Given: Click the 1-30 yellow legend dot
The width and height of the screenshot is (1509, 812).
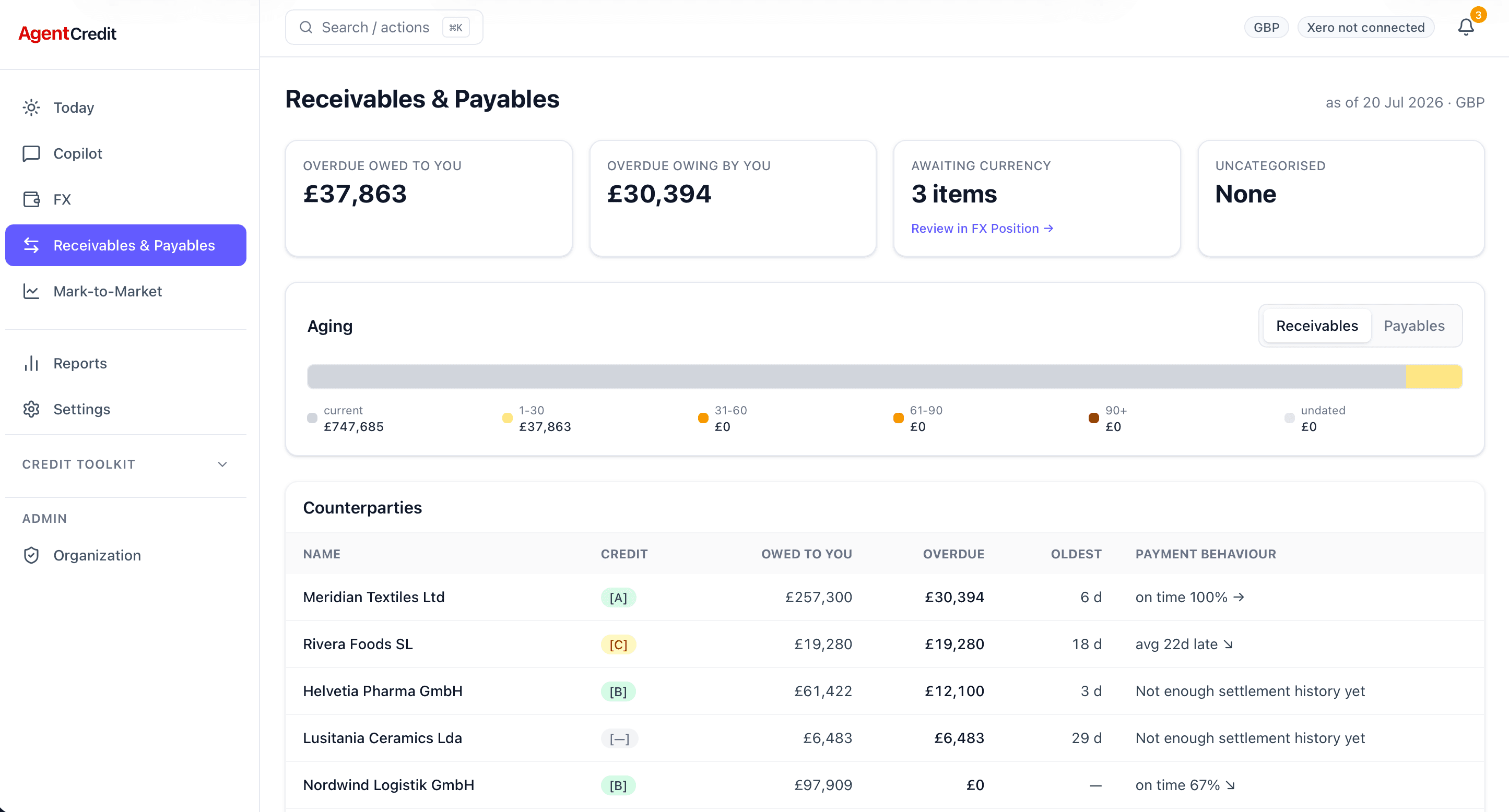Looking at the screenshot, I should tap(508, 418).
